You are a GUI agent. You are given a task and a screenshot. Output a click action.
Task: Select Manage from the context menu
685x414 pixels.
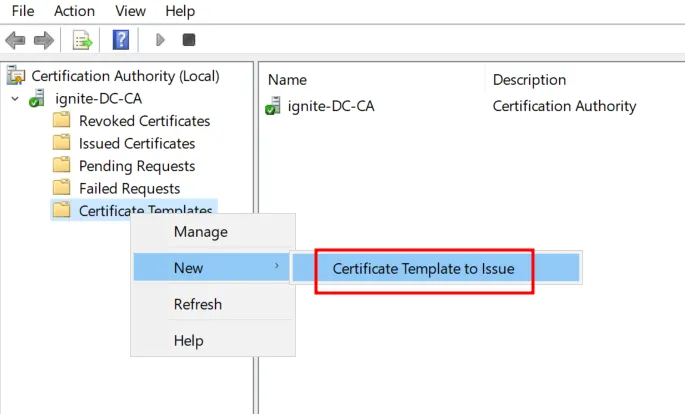[200, 232]
